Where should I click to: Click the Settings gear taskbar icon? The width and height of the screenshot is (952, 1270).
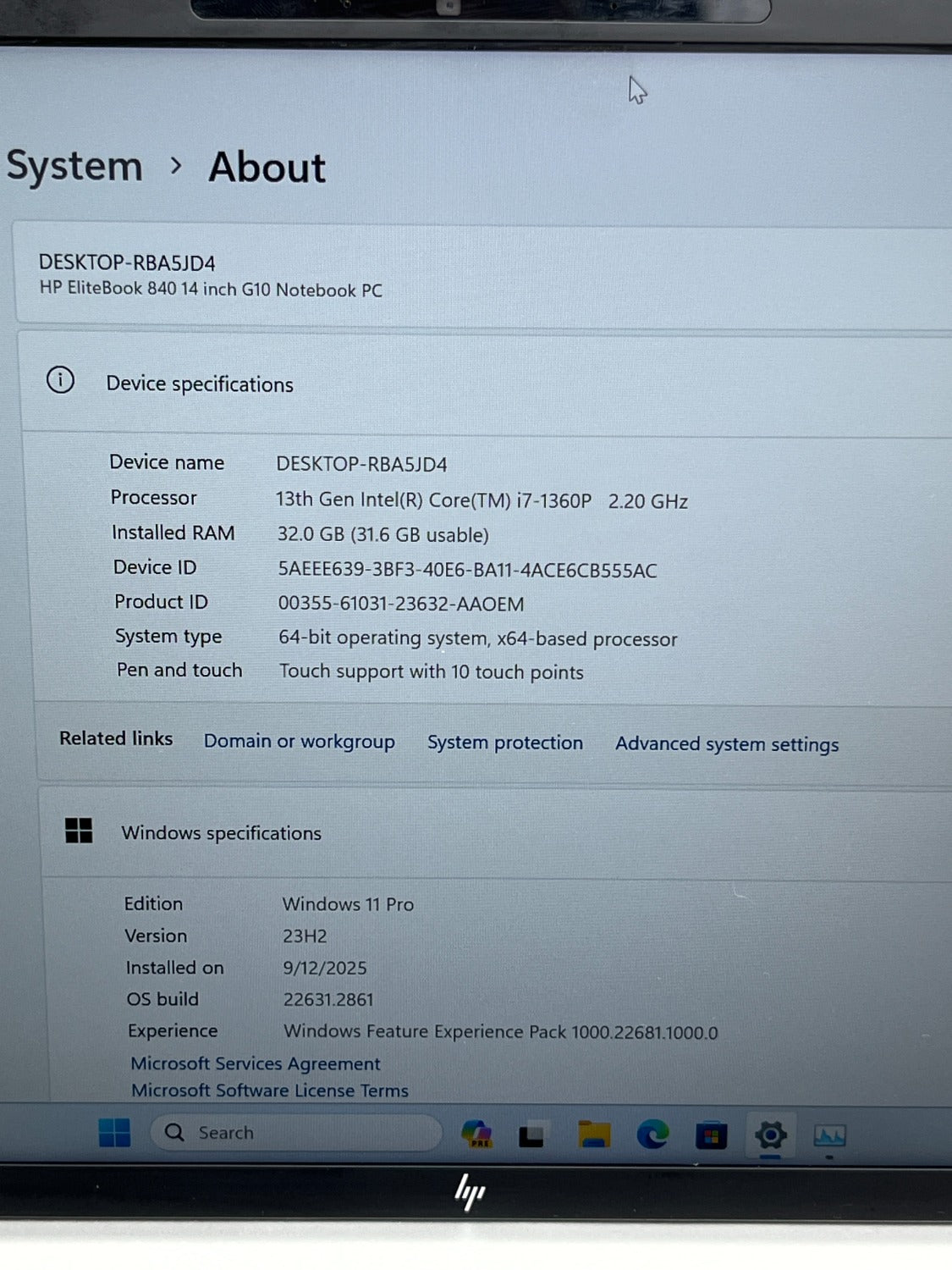pos(770,1135)
